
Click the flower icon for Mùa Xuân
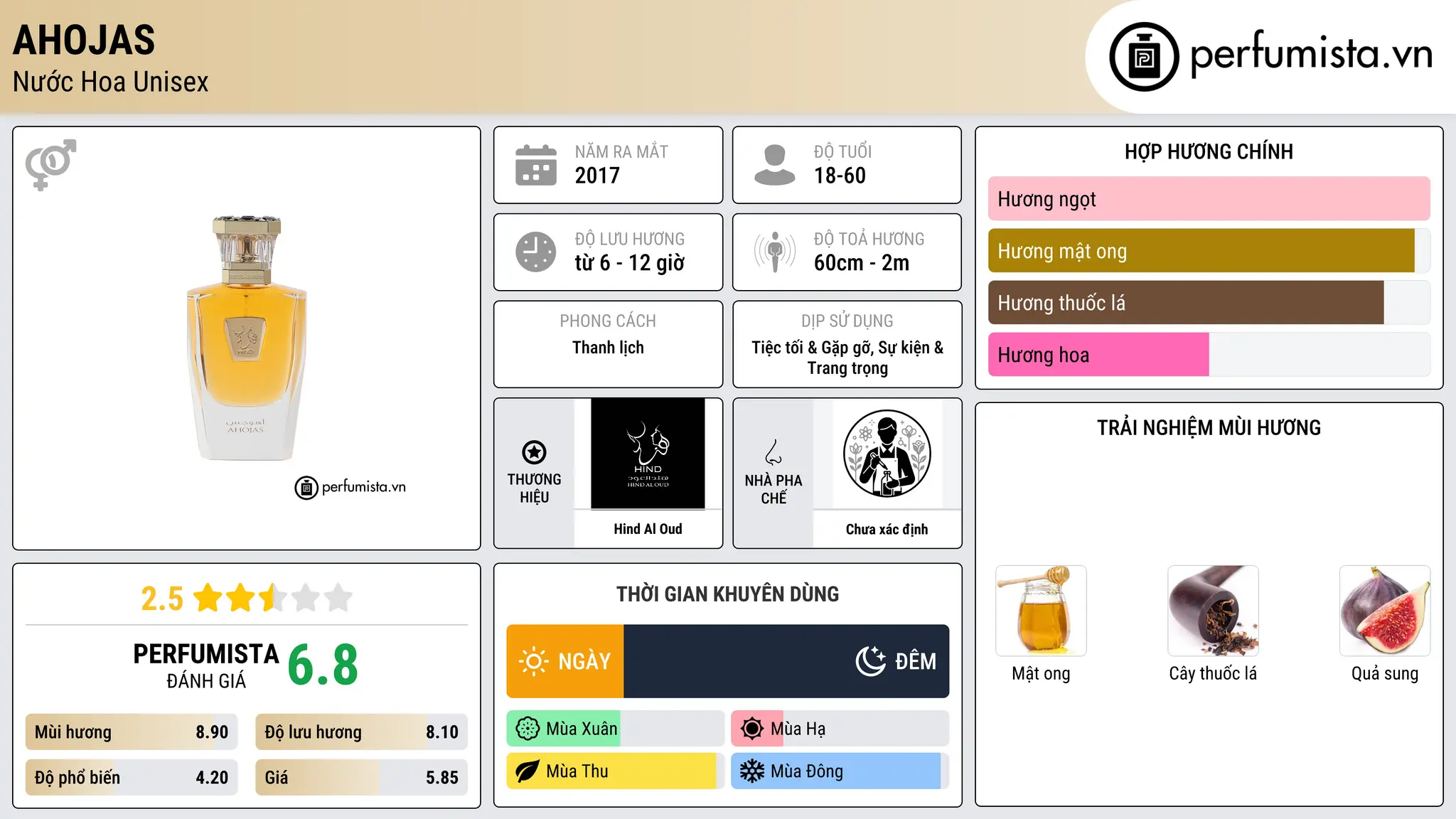click(x=528, y=729)
